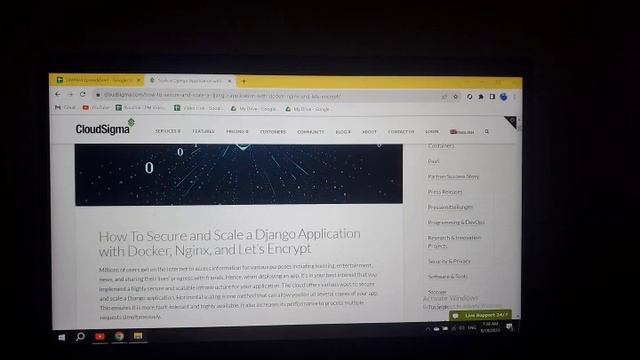Open the ABOUT menu item
The height and width of the screenshot is (360, 640).
click(x=369, y=132)
